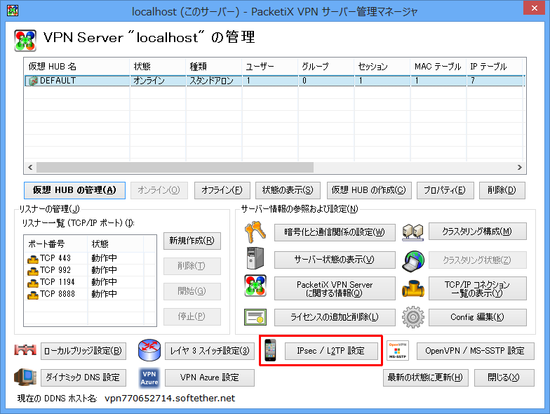Click the DEFAULT hub icon in list

tap(33, 81)
